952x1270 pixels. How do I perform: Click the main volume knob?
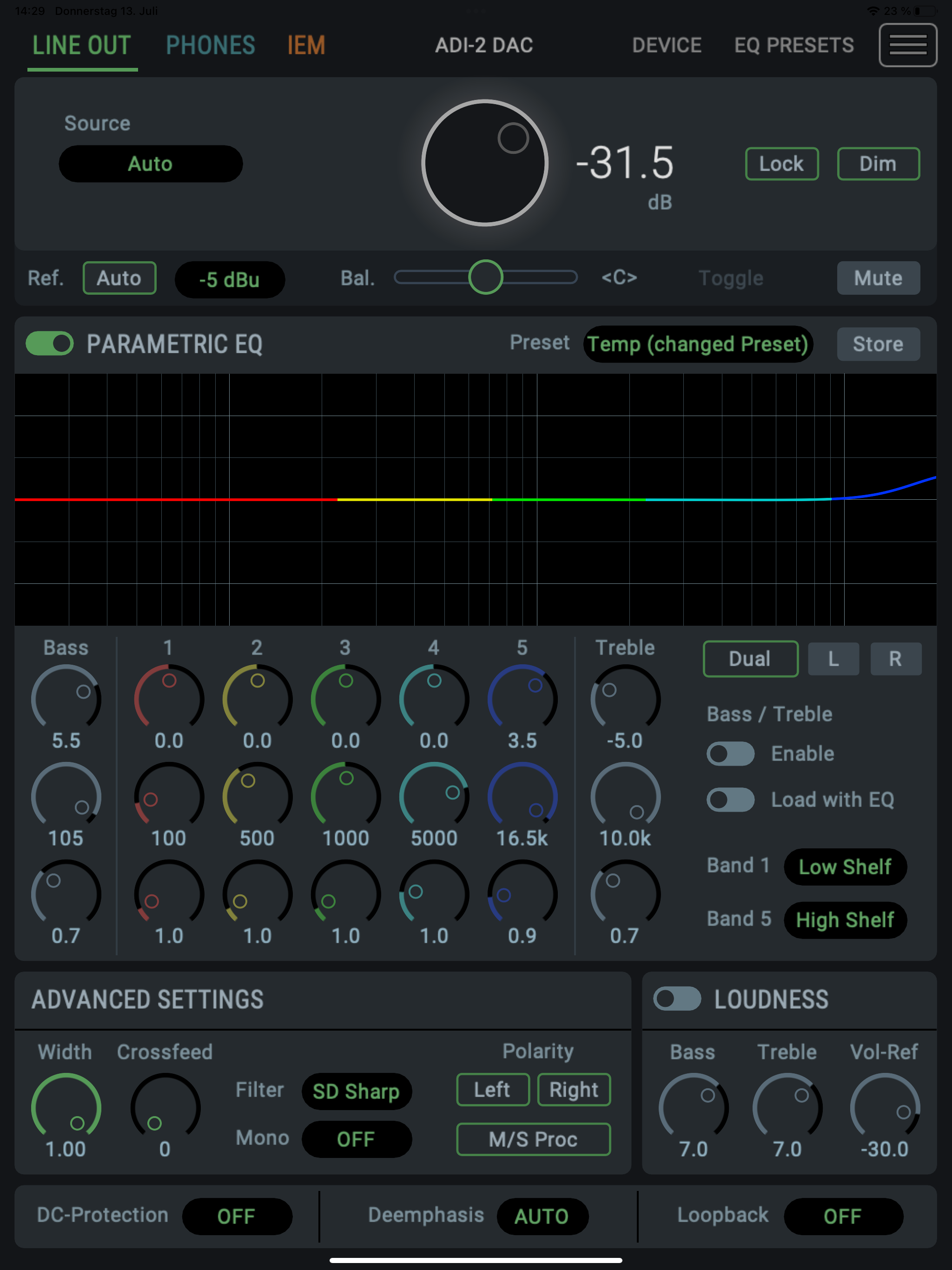pos(485,163)
